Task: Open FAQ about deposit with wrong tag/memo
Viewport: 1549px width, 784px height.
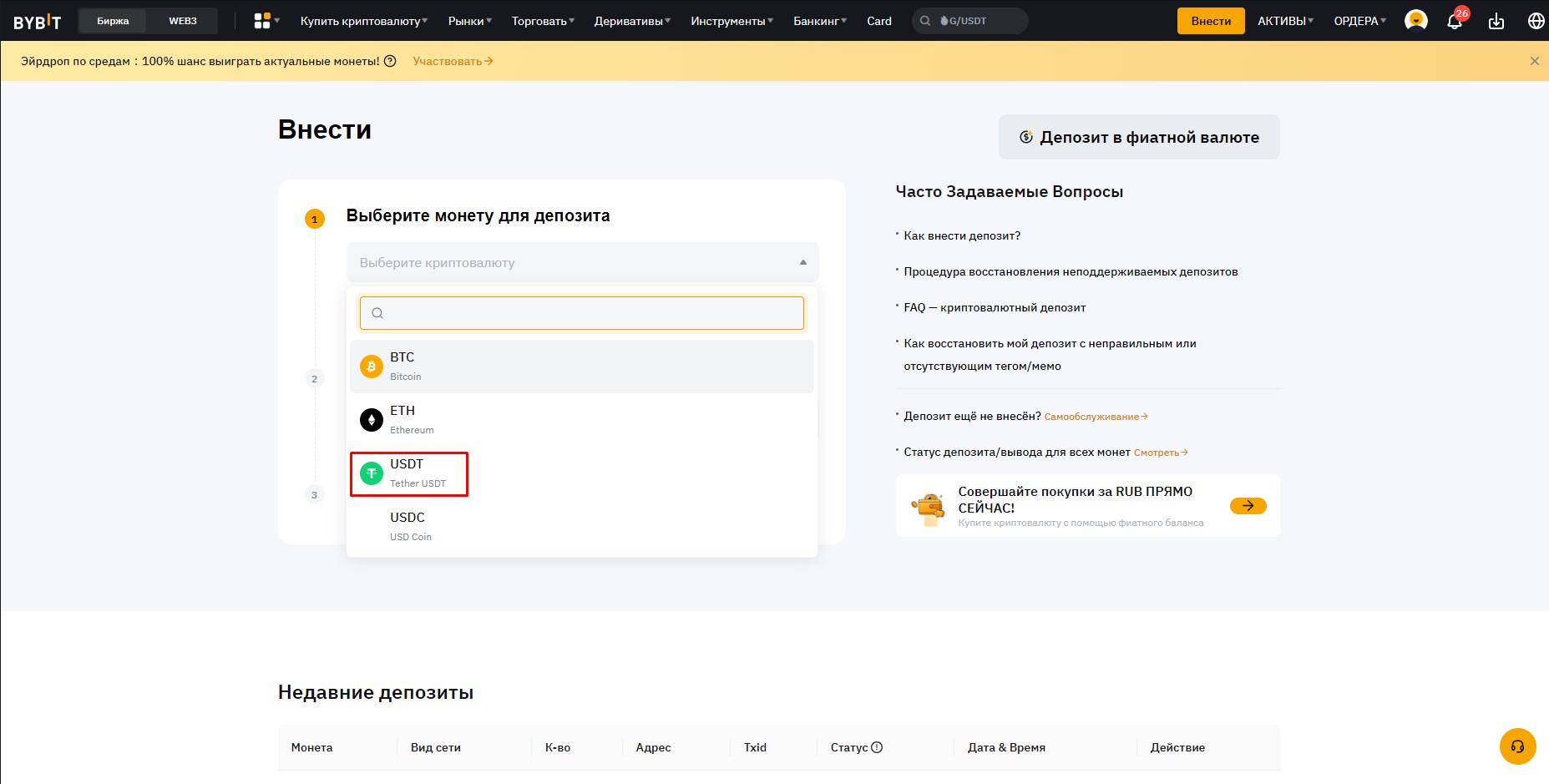Action: (1050, 355)
